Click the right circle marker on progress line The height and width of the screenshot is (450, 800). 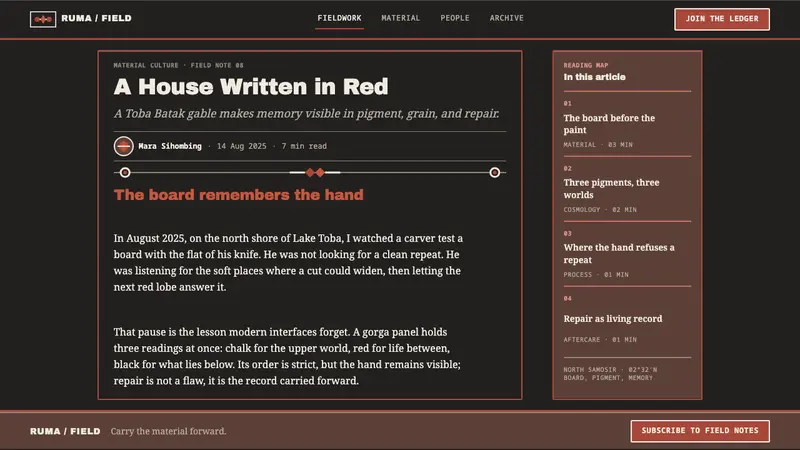click(494, 172)
